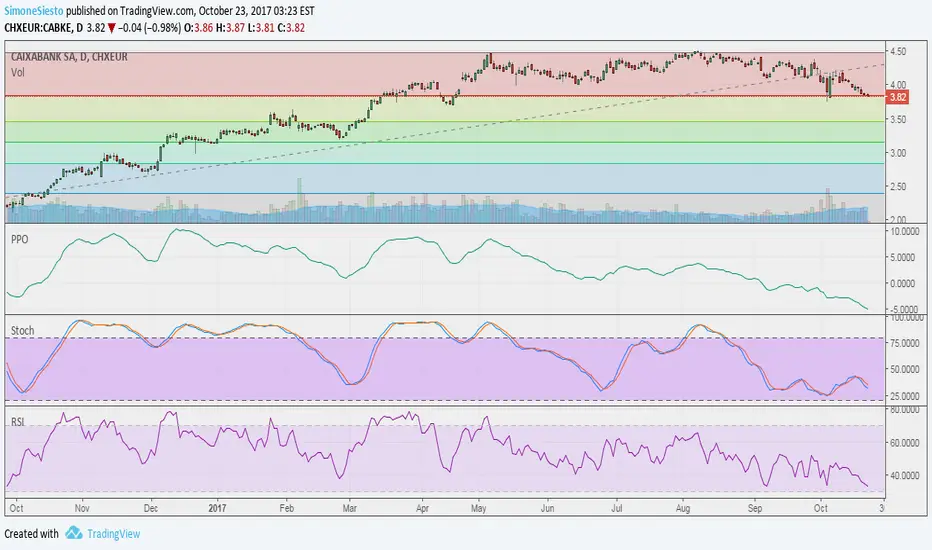Click the H:3.87 high price value
Screen dimensions: 932x550
click(x=229, y=28)
